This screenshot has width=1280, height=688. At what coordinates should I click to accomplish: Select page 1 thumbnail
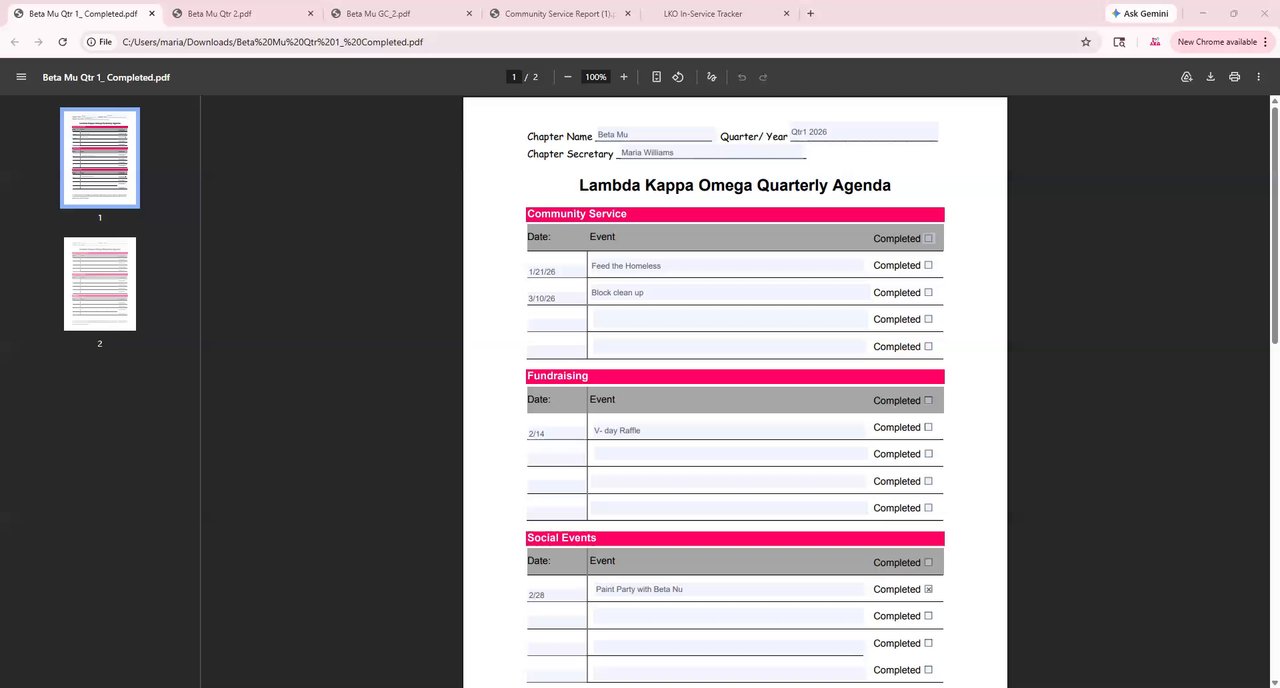click(100, 157)
